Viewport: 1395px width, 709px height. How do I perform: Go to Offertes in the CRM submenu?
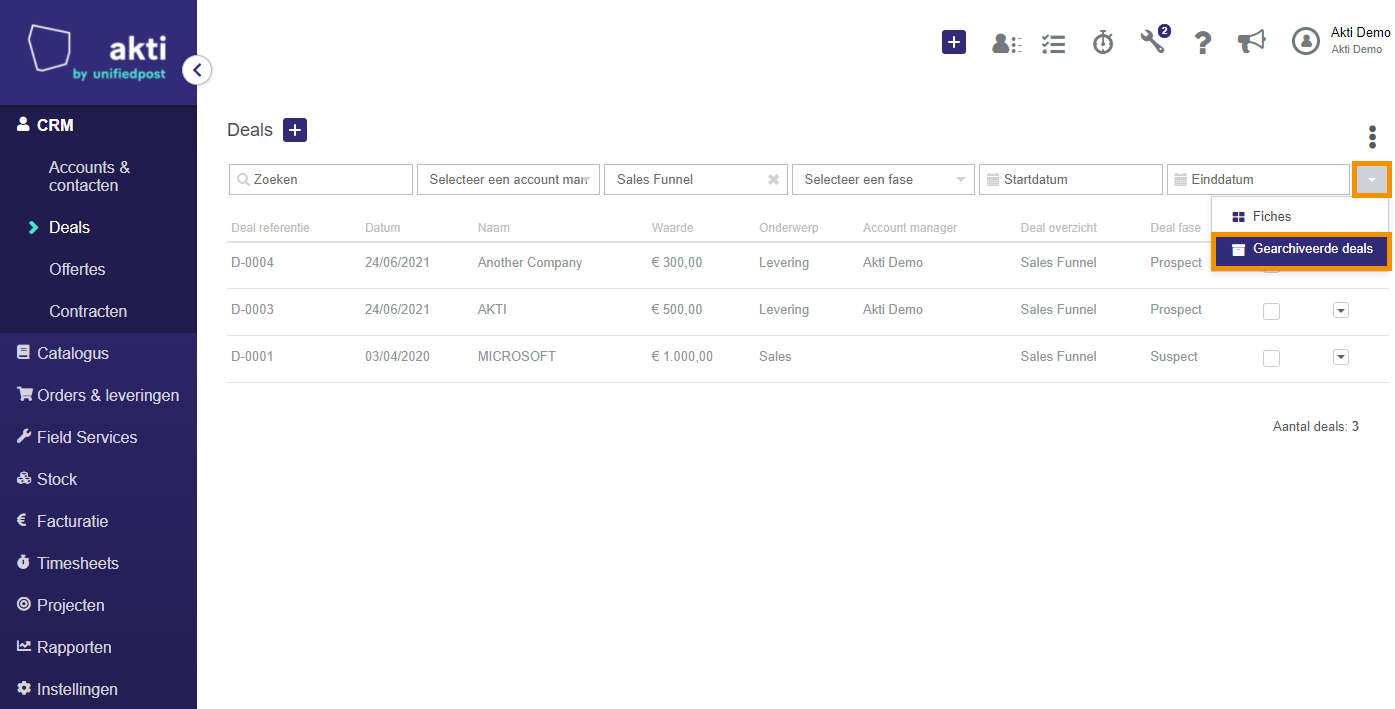pyautogui.click(x=77, y=269)
